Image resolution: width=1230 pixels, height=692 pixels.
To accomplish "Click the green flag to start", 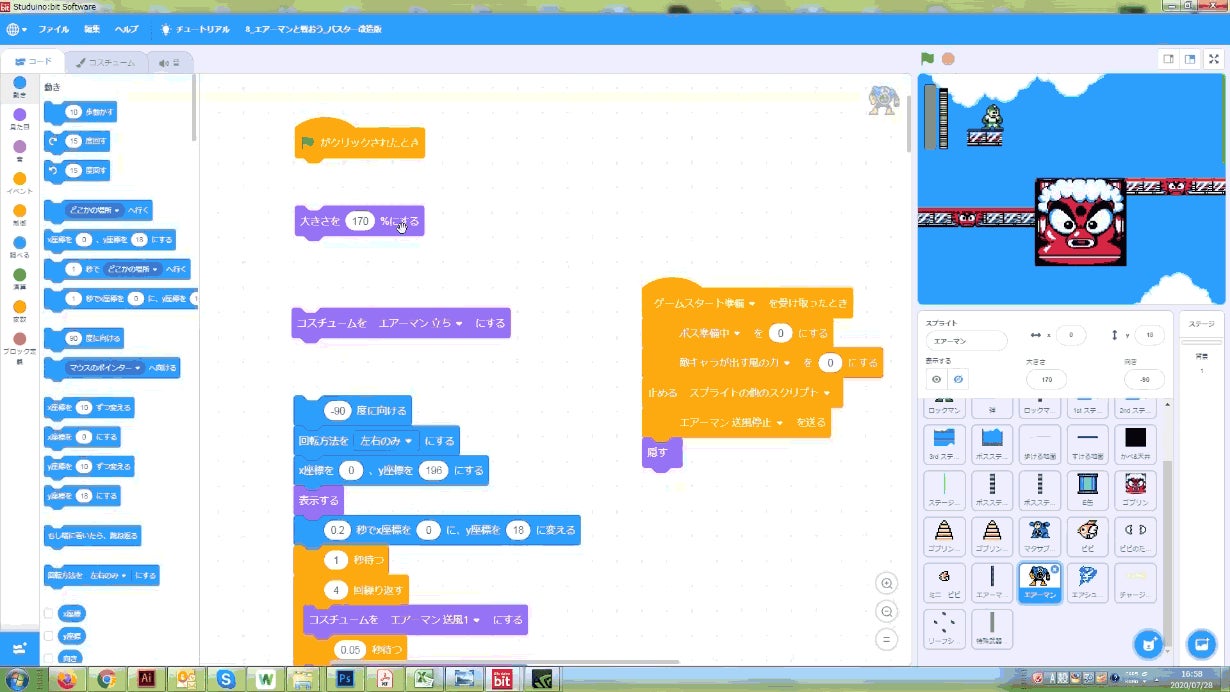I will tap(927, 59).
